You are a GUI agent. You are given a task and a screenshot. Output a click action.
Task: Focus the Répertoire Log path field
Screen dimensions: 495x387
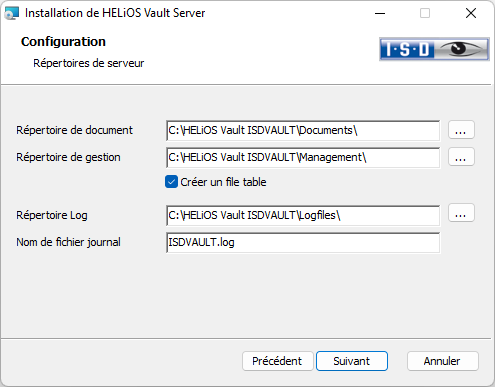[x=303, y=215]
